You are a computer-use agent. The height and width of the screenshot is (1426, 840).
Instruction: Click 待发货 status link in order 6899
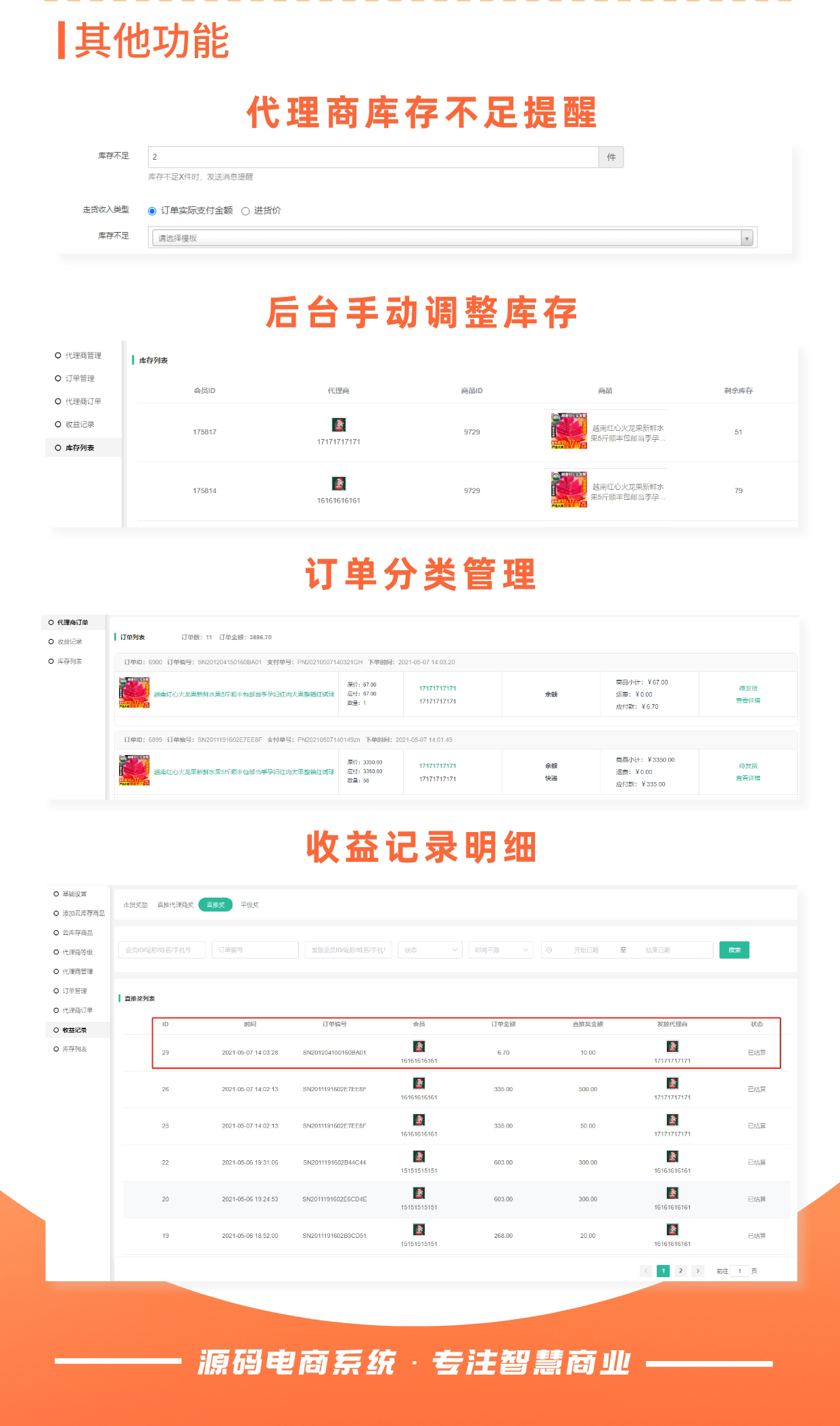[748, 766]
